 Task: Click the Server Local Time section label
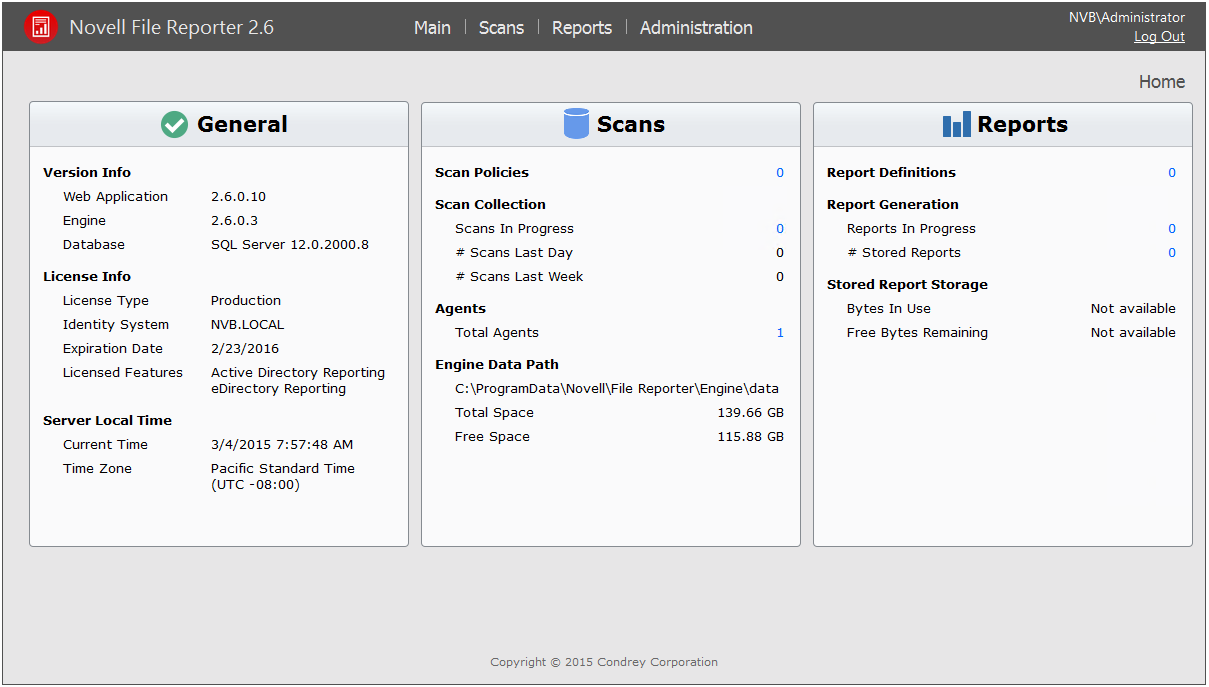point(107,421)
